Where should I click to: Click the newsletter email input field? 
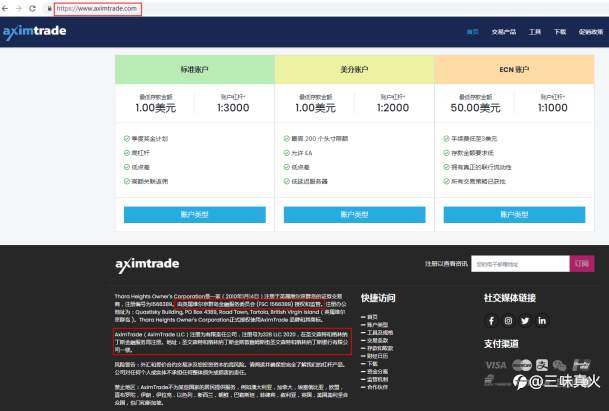(x=520, y=264)
